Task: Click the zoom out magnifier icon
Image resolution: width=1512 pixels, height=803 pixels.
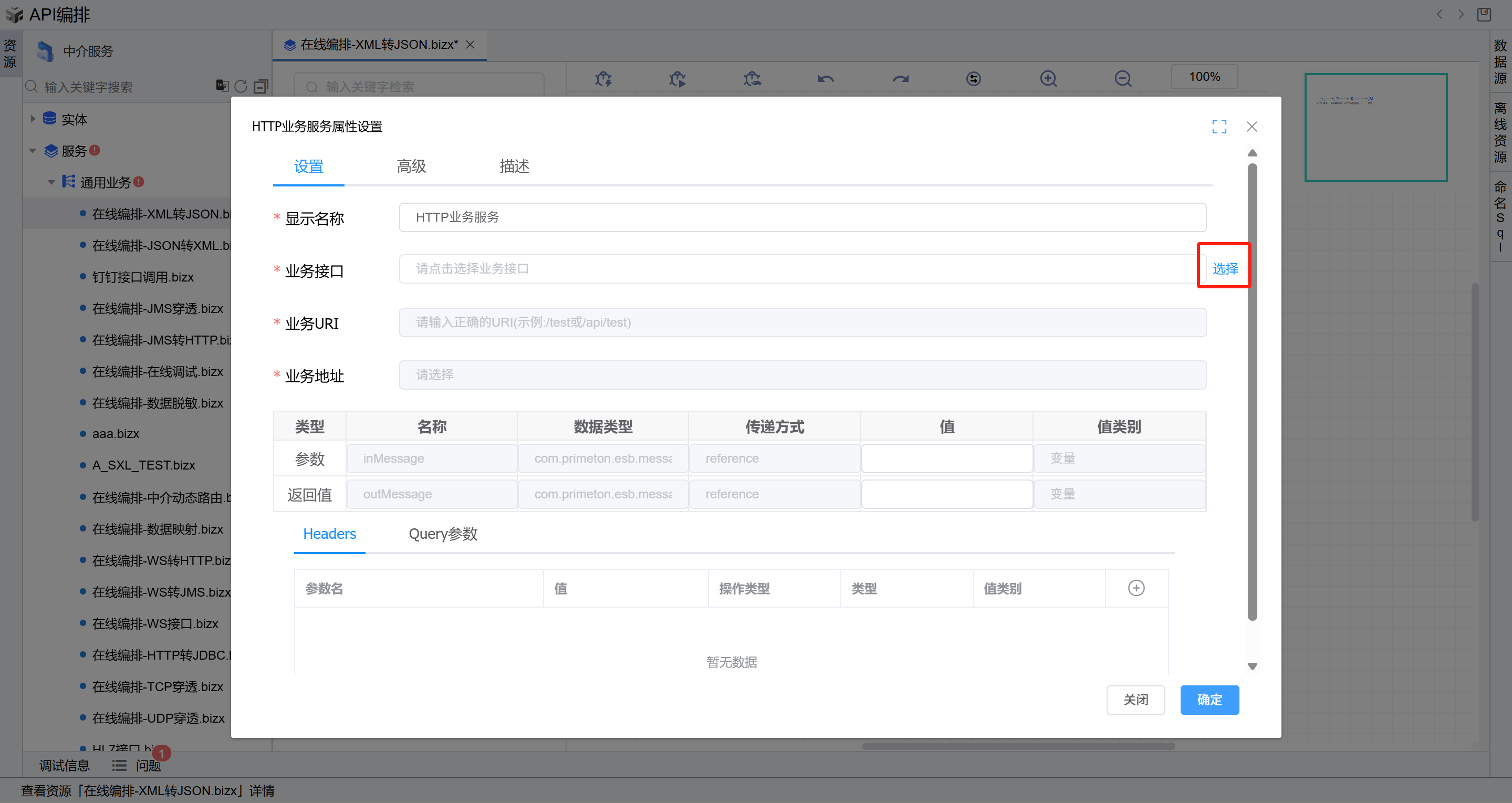Action: click(x=1123, y=78)
